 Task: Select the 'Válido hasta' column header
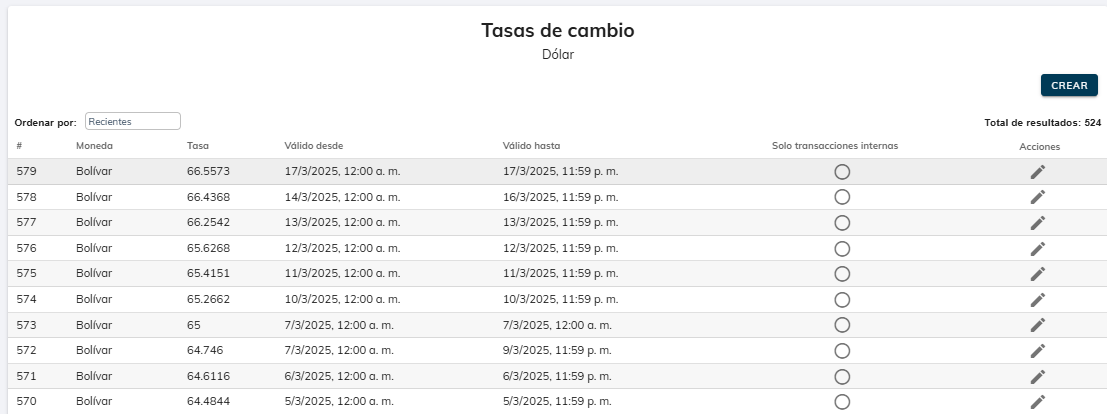[531, 146]
